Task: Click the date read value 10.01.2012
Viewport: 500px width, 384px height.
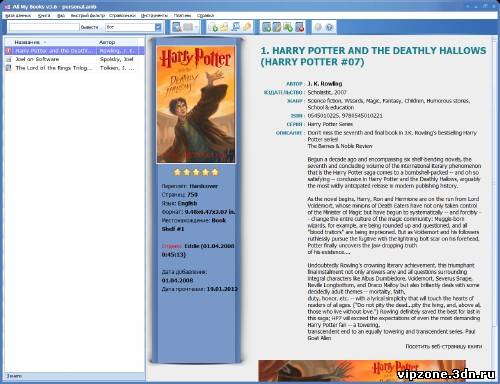Action: pyautogui.click(x=222, y=289)
